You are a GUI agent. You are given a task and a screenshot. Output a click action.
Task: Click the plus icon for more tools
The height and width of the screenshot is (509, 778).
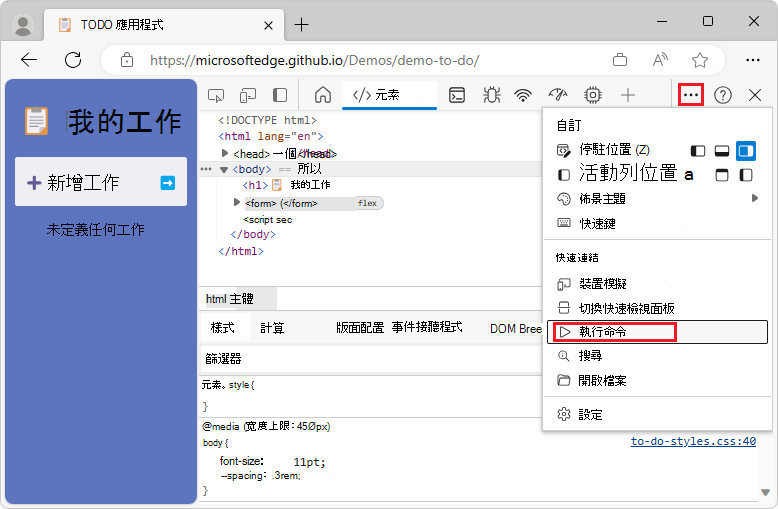[628, 95]
